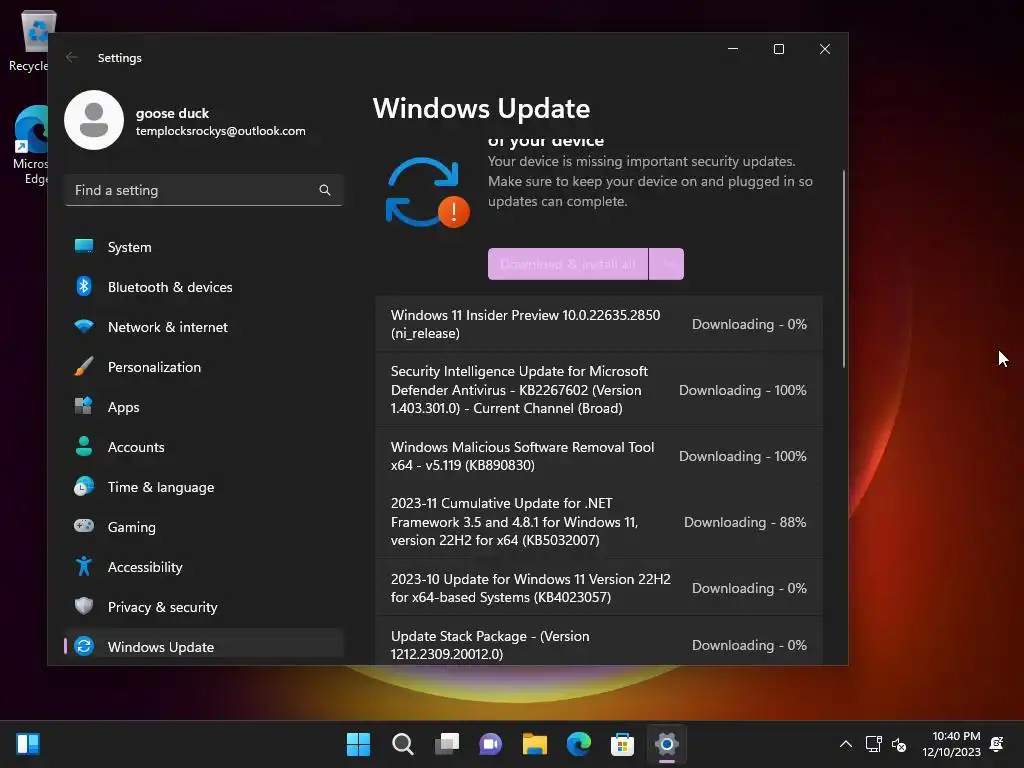Click the Settings back arrow
This screenshot has width=1024, height=768.
click(72, 57)
